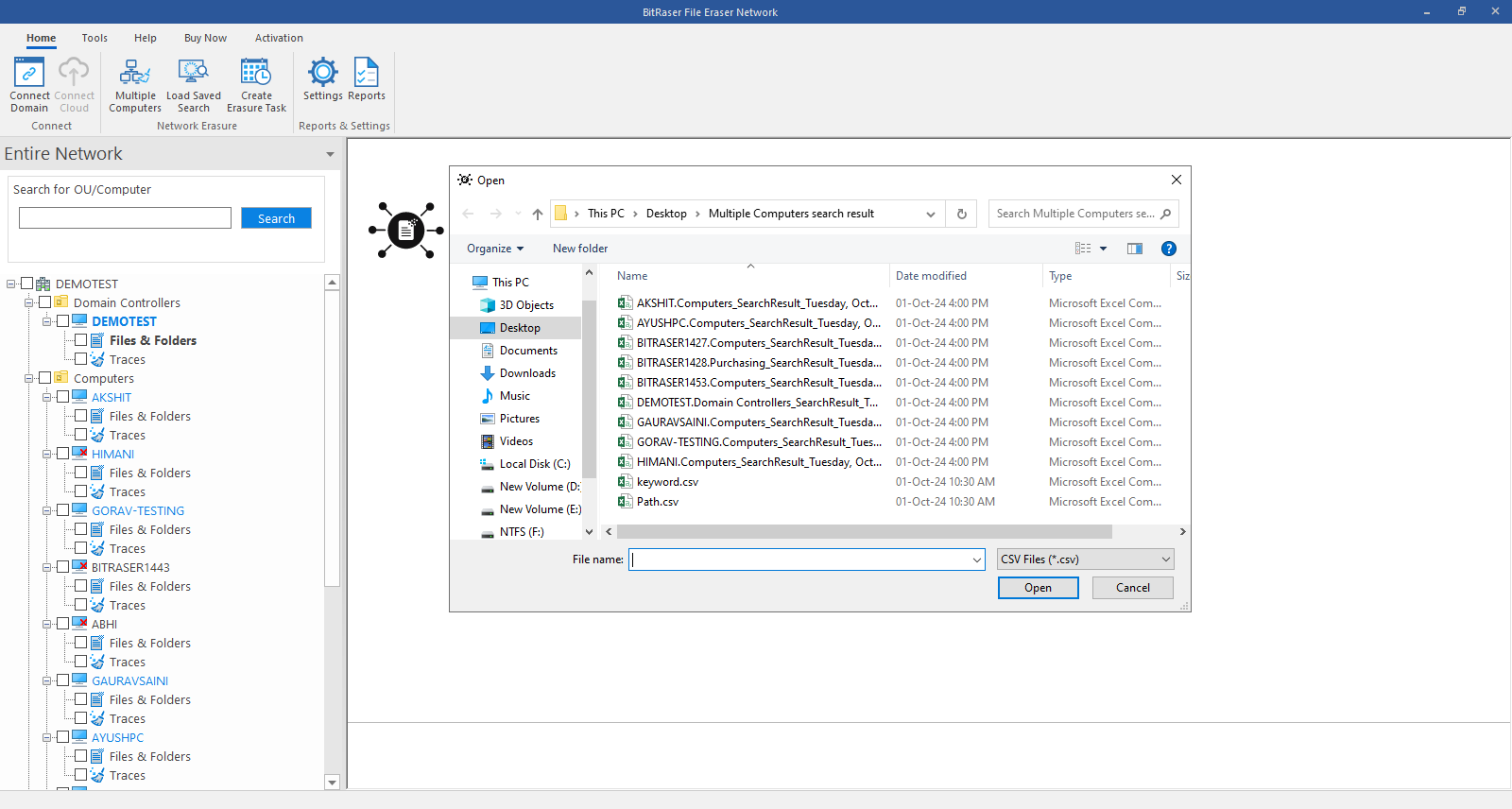The width and height of the screenshot is (1512, 809).
Task: Select the Downloads folder in navigation pane
Action: click(x=527, y=373)
